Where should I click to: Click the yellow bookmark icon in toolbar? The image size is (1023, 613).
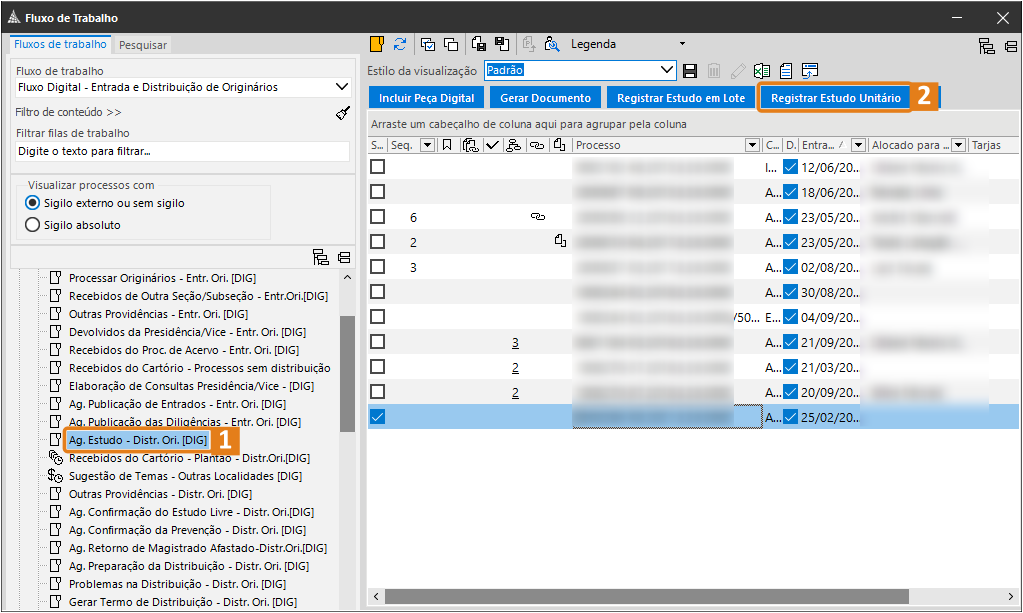[377, 44]
